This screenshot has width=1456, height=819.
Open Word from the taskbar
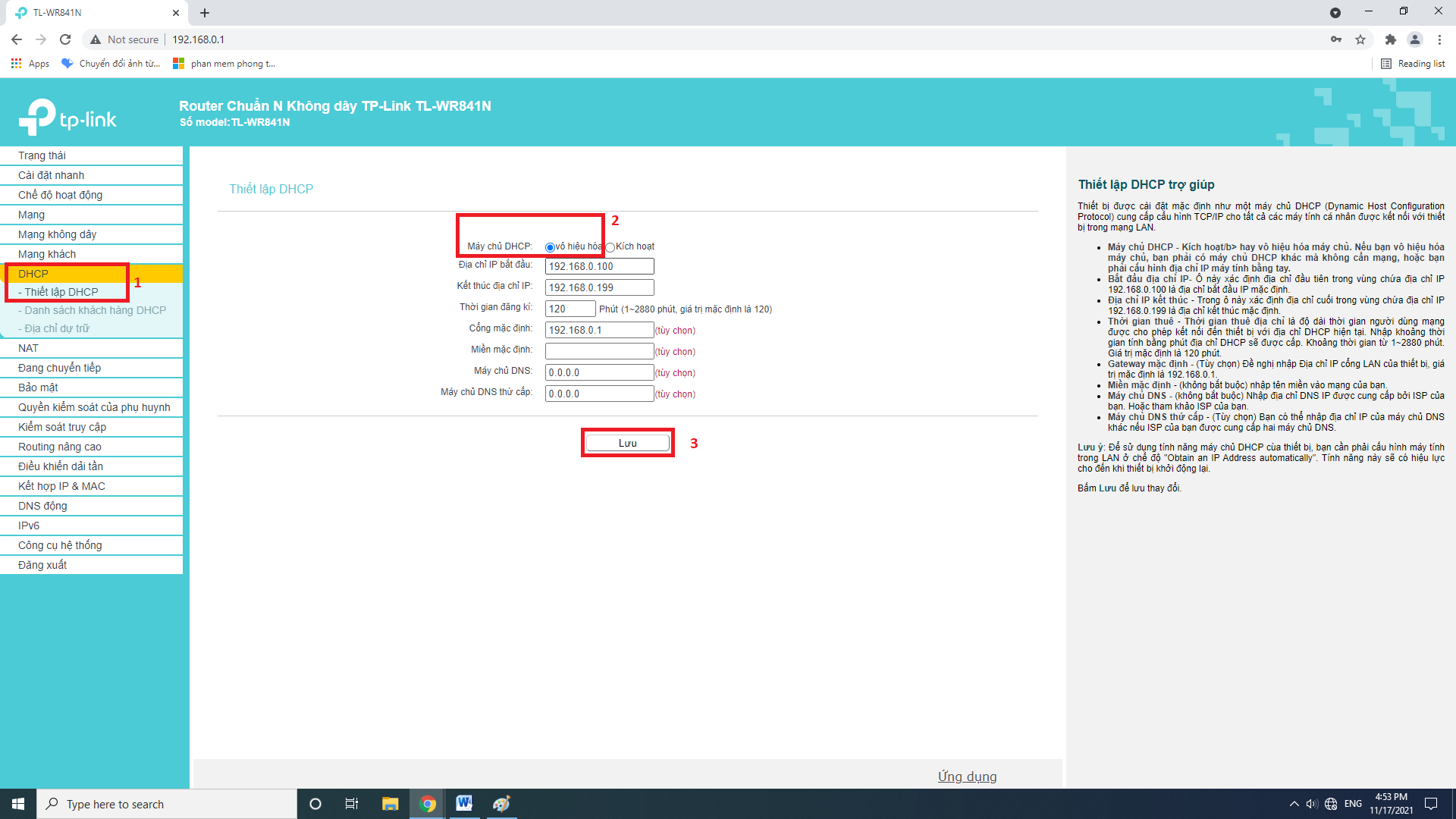(x=463, y=804)
